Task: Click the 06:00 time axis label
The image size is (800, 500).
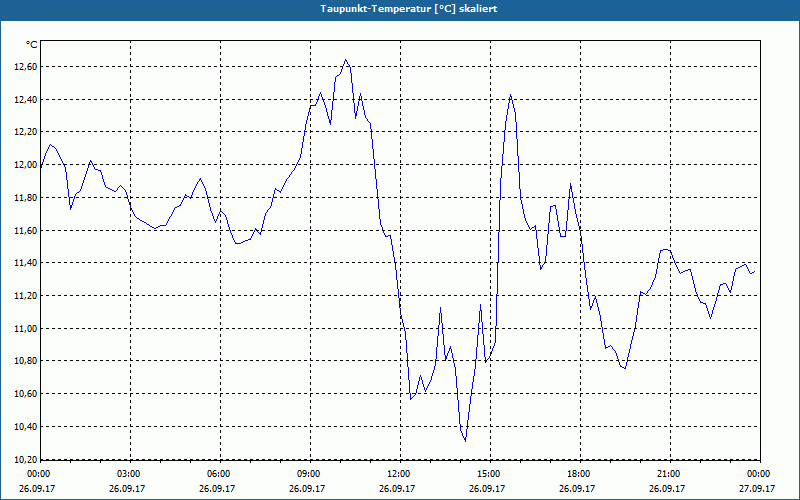Action: click(220, 474)
